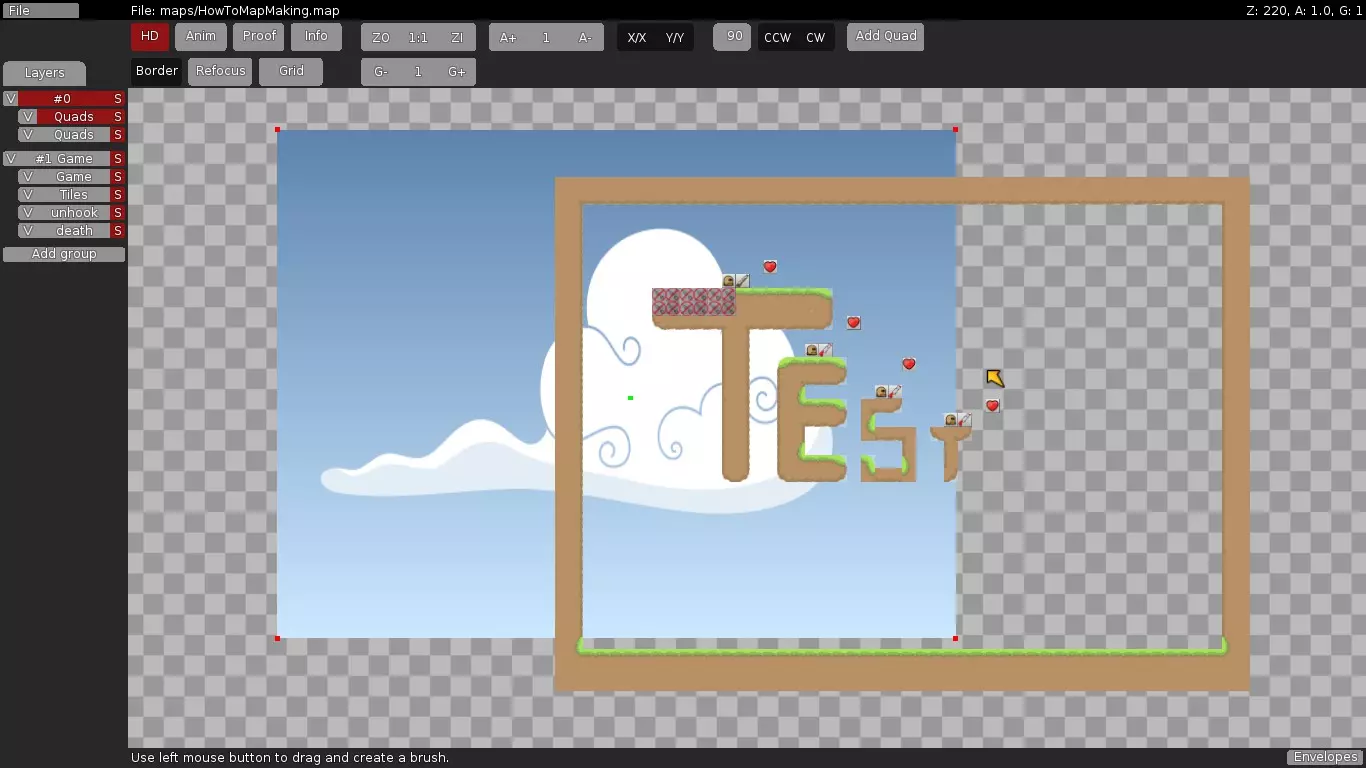
Task: Click gray sword entity tile above letter T
Action: [742, 281]
